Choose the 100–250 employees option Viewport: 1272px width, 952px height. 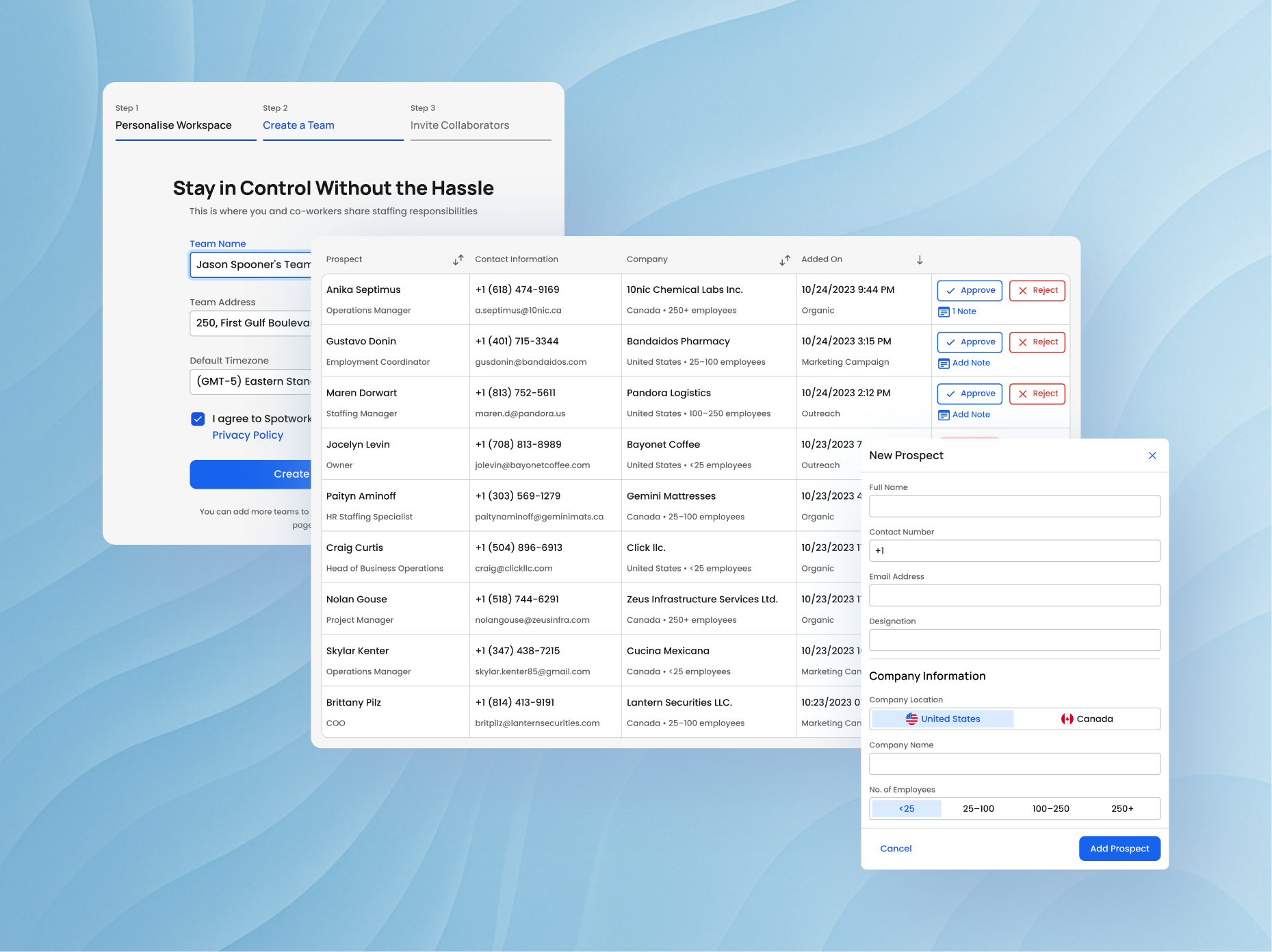click(x=1051, y=808)
